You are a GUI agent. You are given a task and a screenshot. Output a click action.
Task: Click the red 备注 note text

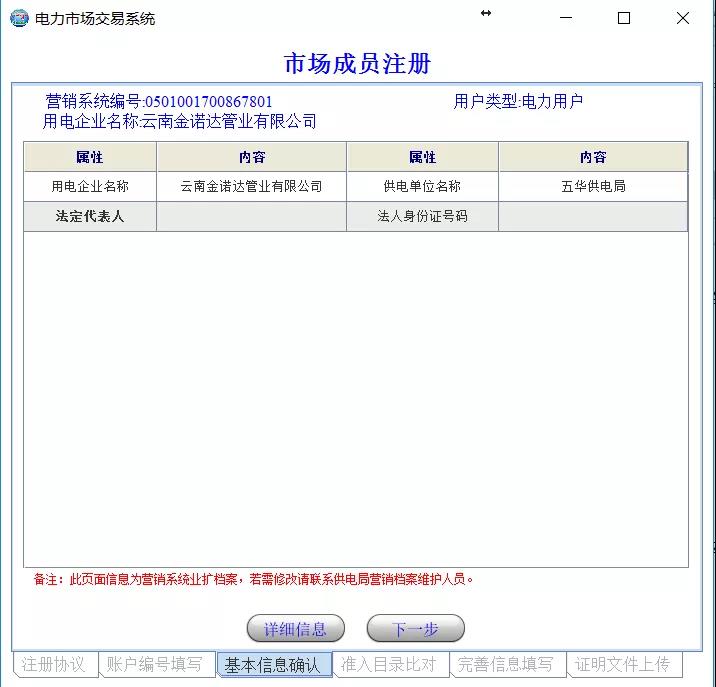[x=254, y=579]
